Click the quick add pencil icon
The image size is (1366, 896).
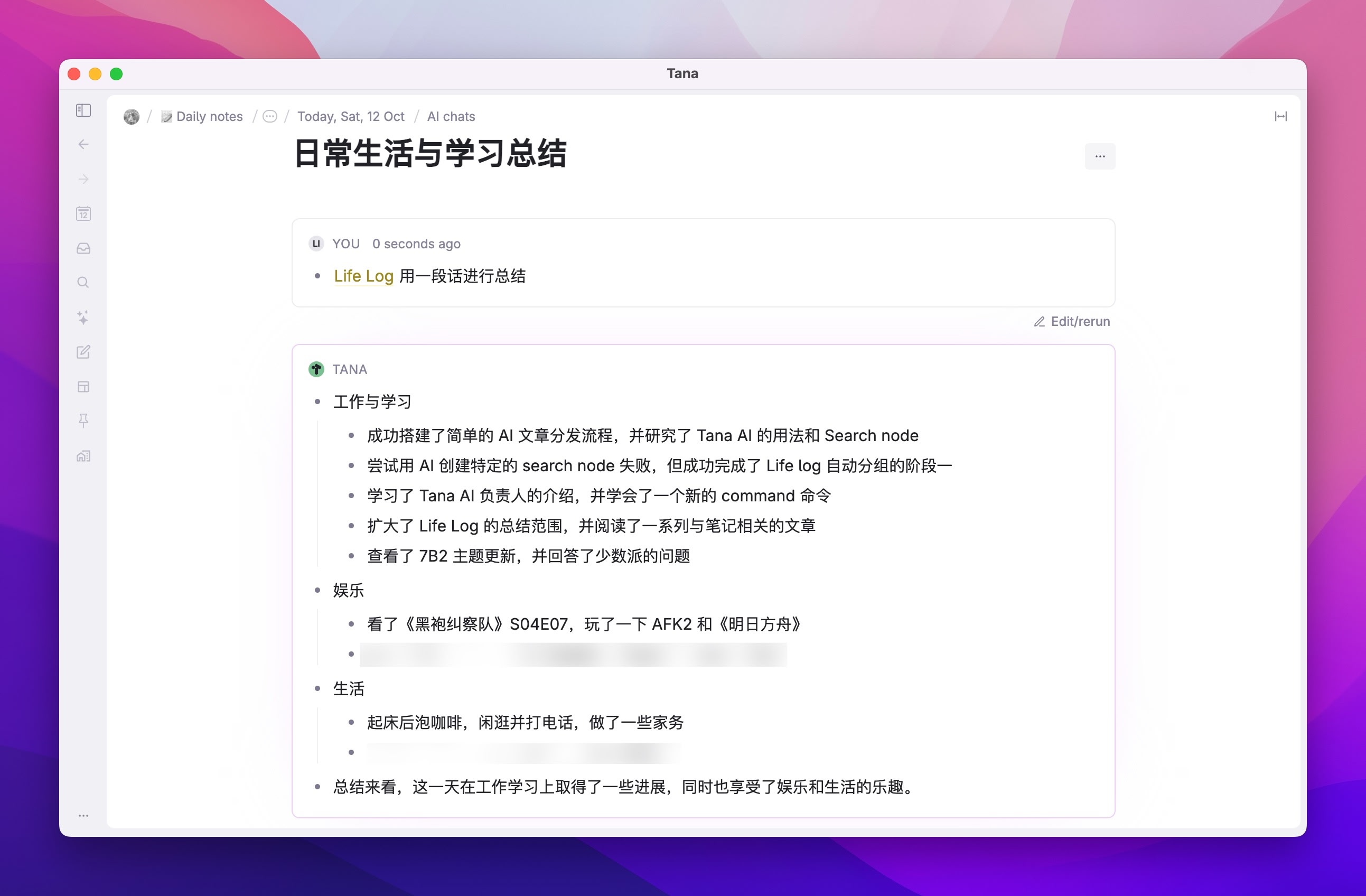pos(83,352)
